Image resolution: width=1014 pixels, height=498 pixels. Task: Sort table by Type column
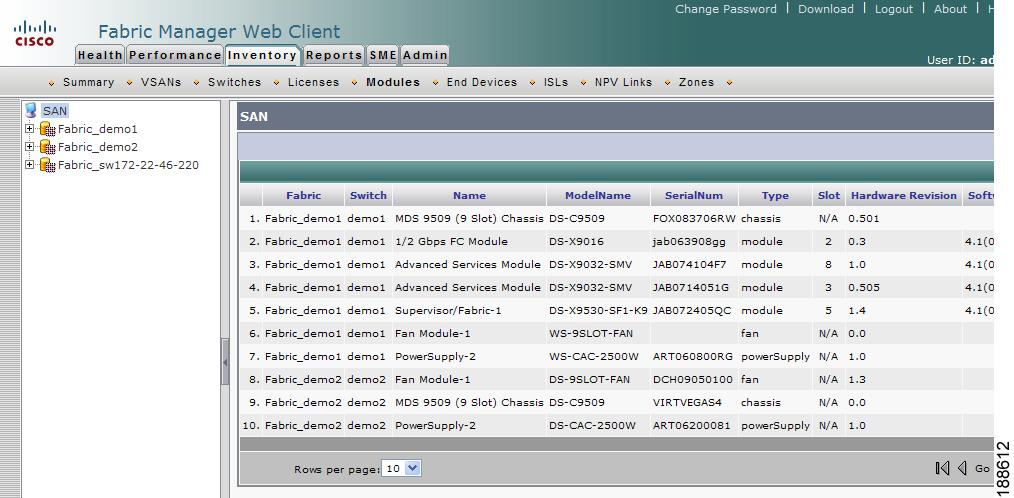775,195
